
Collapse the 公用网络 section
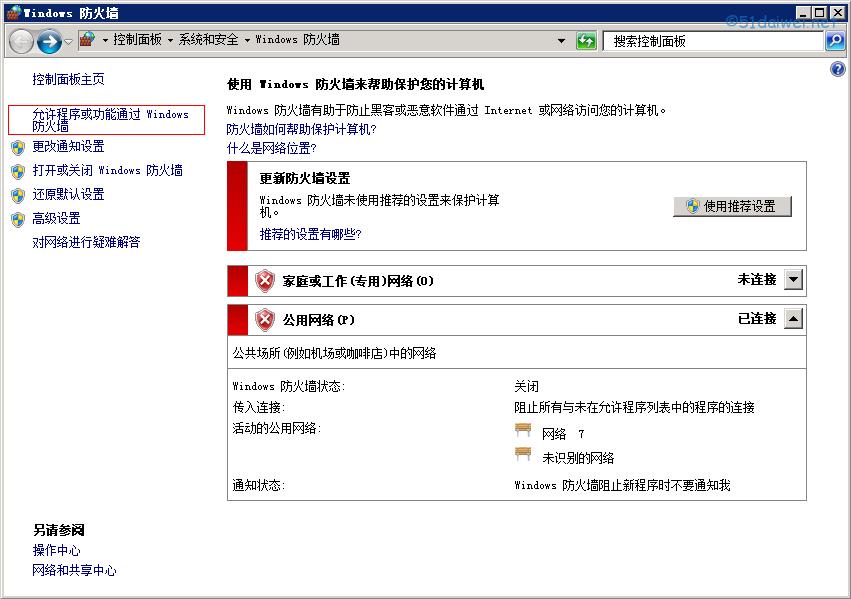coord(792,319)
